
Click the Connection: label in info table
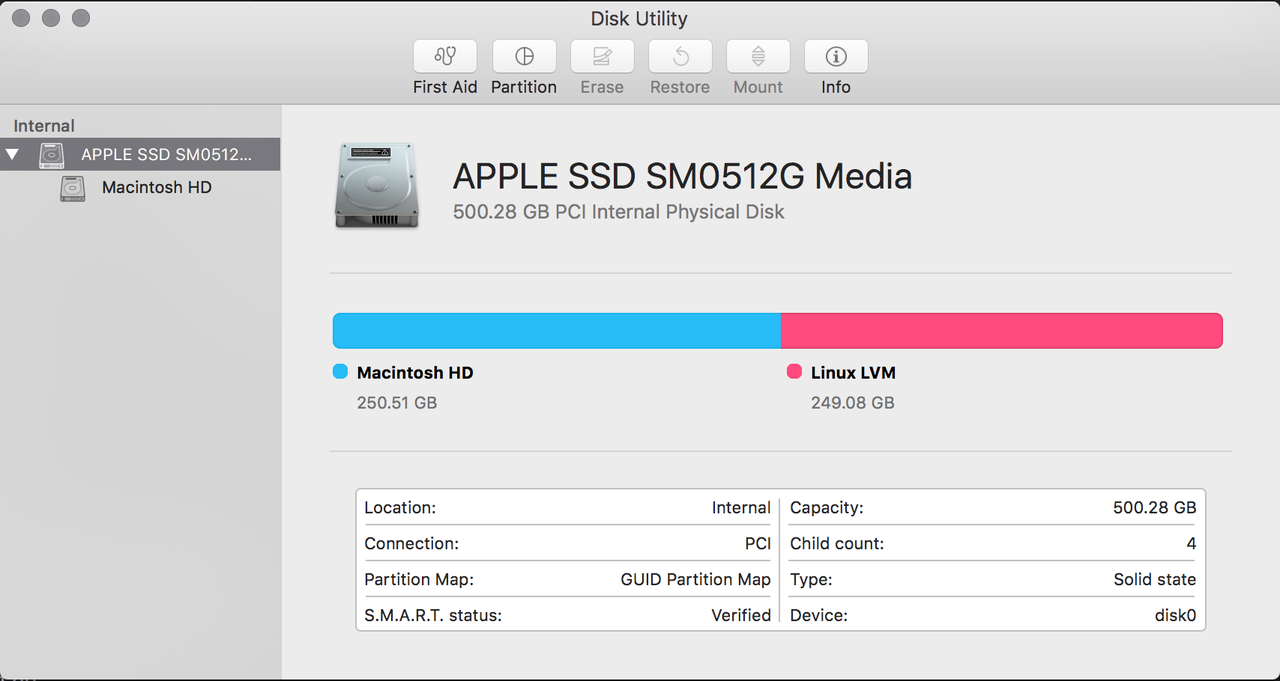411,544
